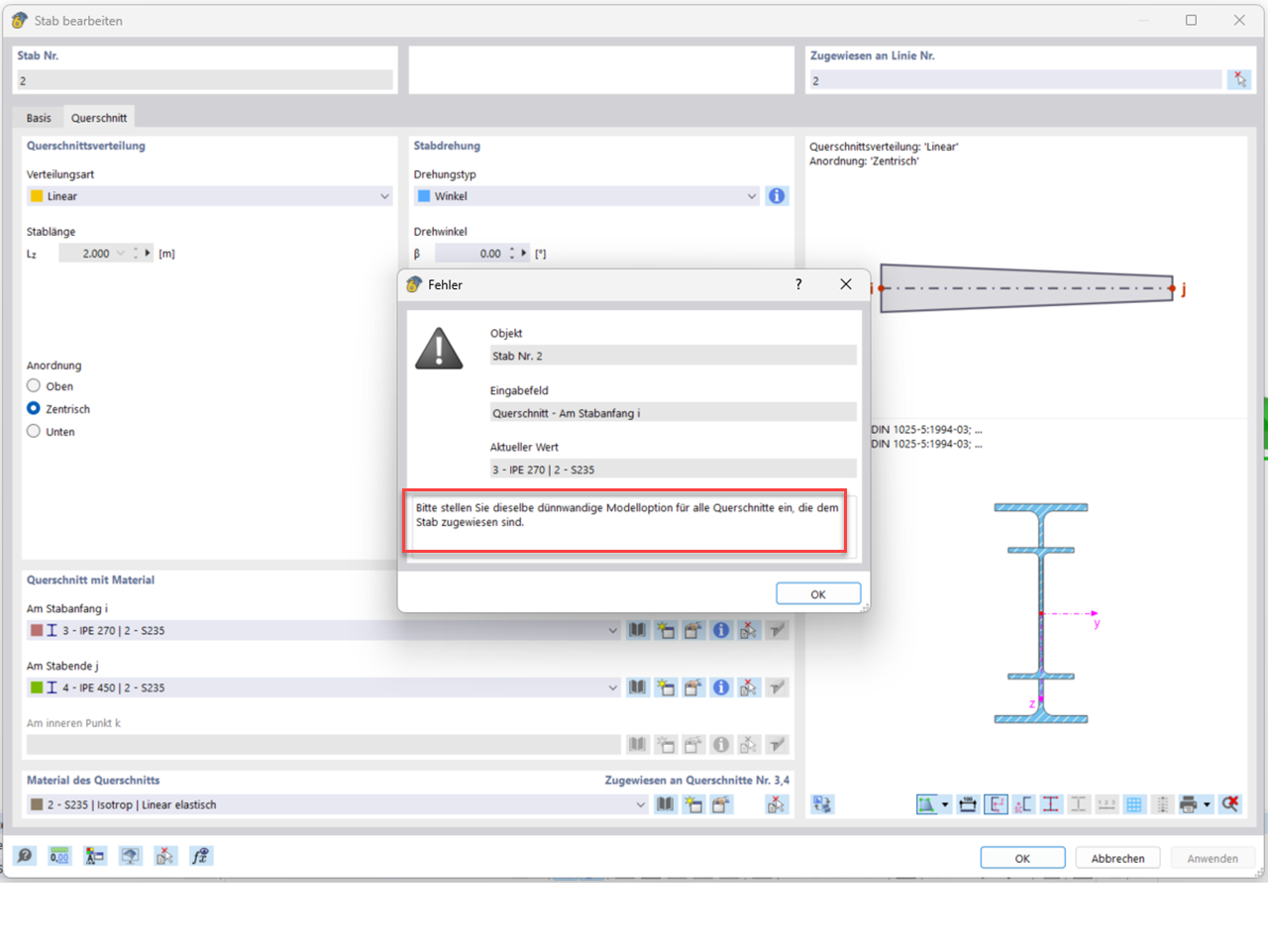Switch to the Querschnitt tab
The width and height of the screenshot is (1268, 952).
coord(99,118)
